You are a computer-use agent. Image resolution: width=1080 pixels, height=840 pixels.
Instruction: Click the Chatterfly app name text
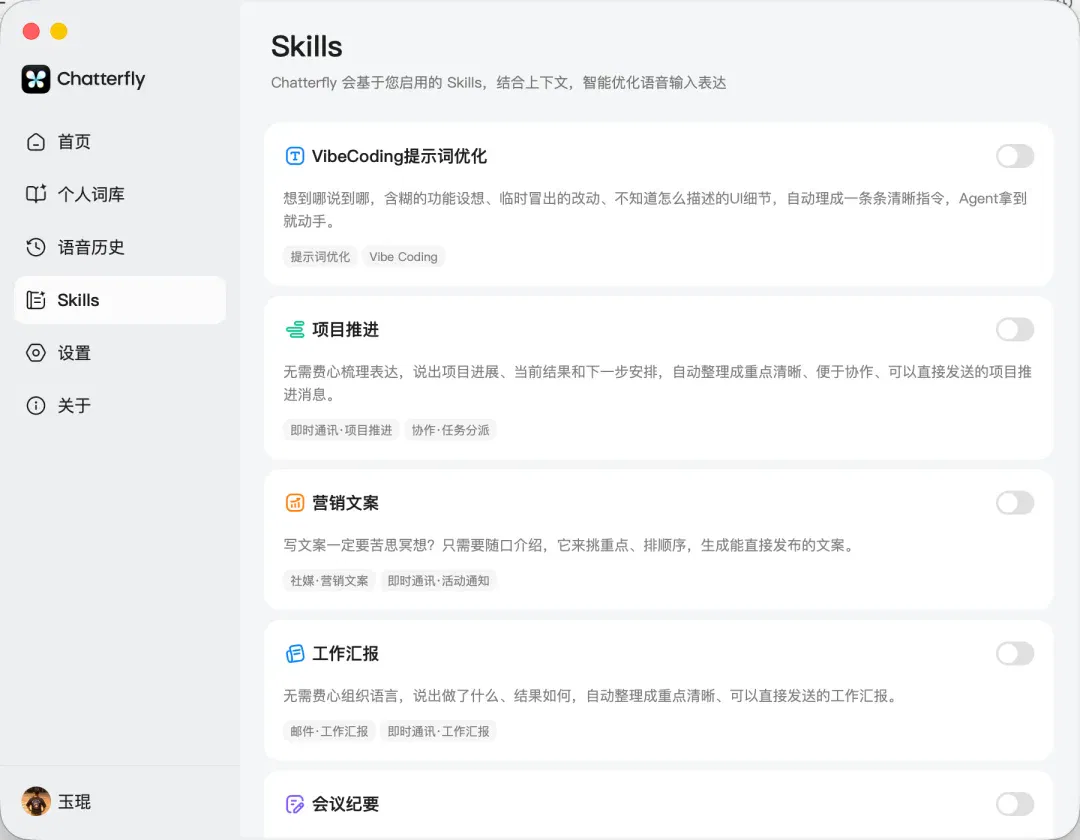[101, 79]
